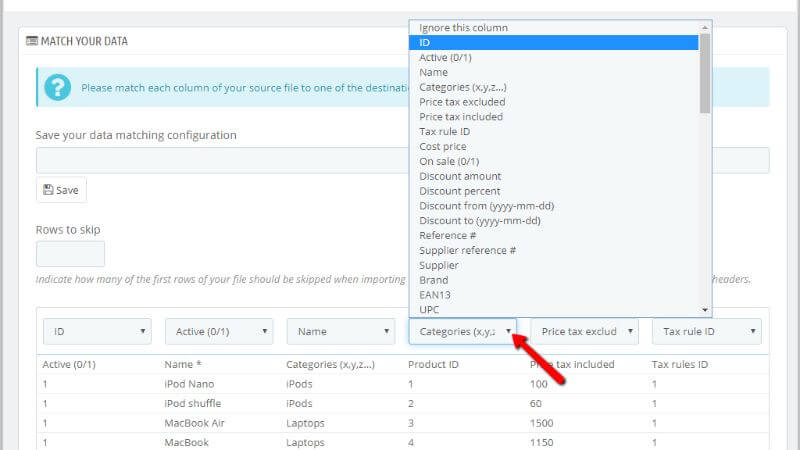Select 'Ignore this column' option
This screenshot has height=450, width=800.
click(x=554, y=28)
